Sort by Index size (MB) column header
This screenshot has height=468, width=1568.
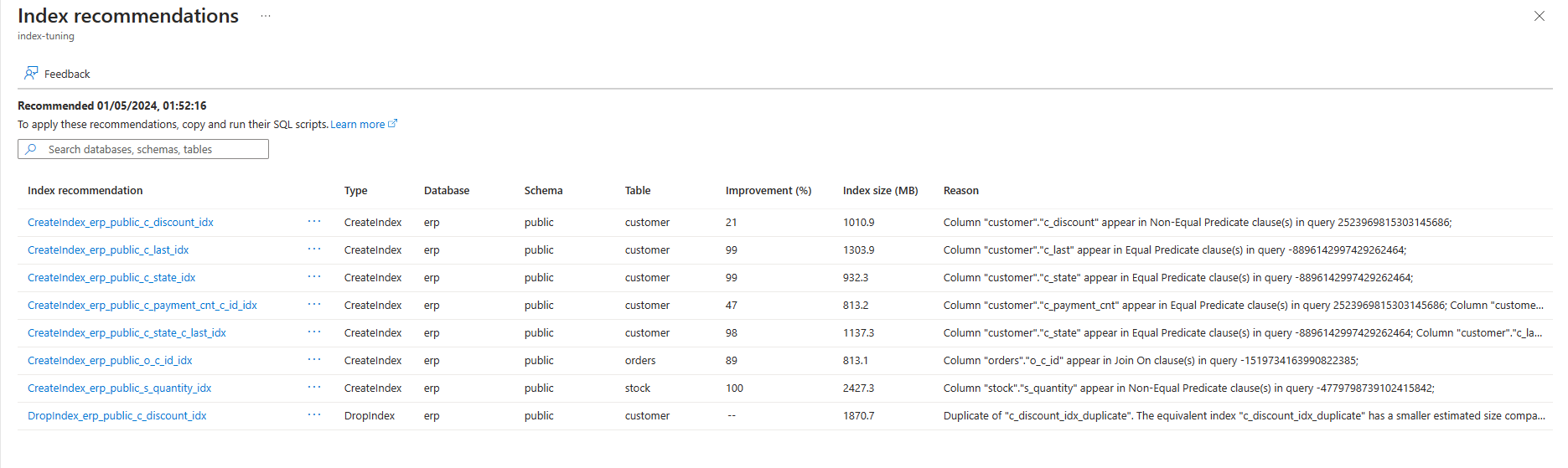click(880, 191)
